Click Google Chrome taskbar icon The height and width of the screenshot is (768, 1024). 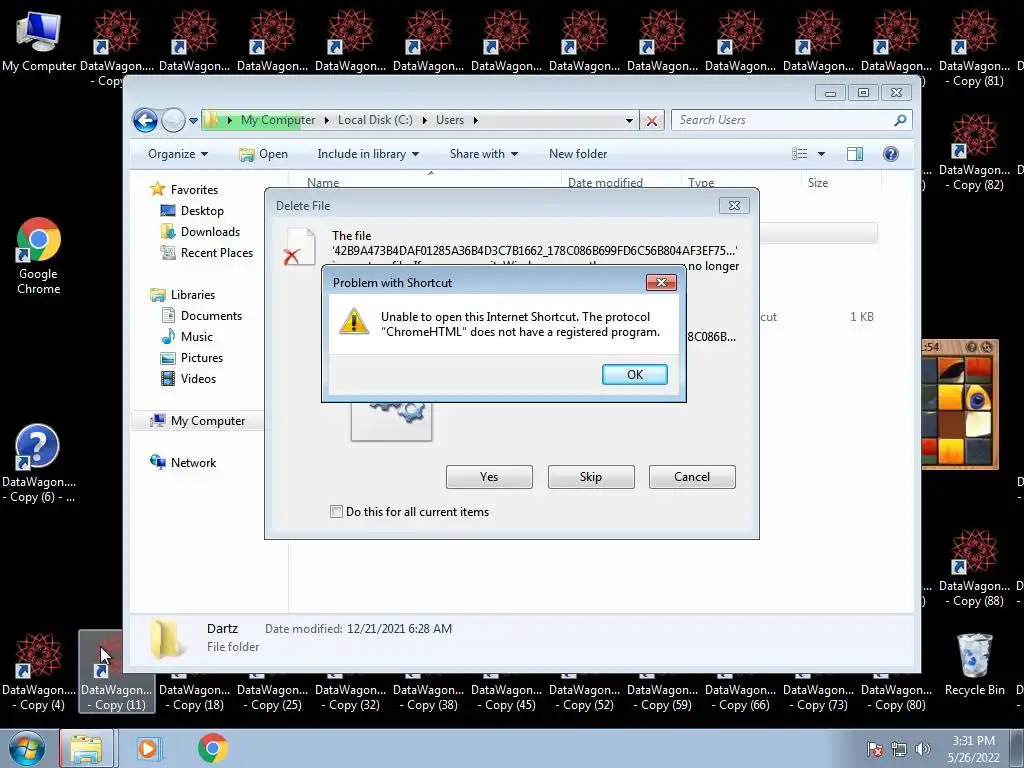click(213, 748)
